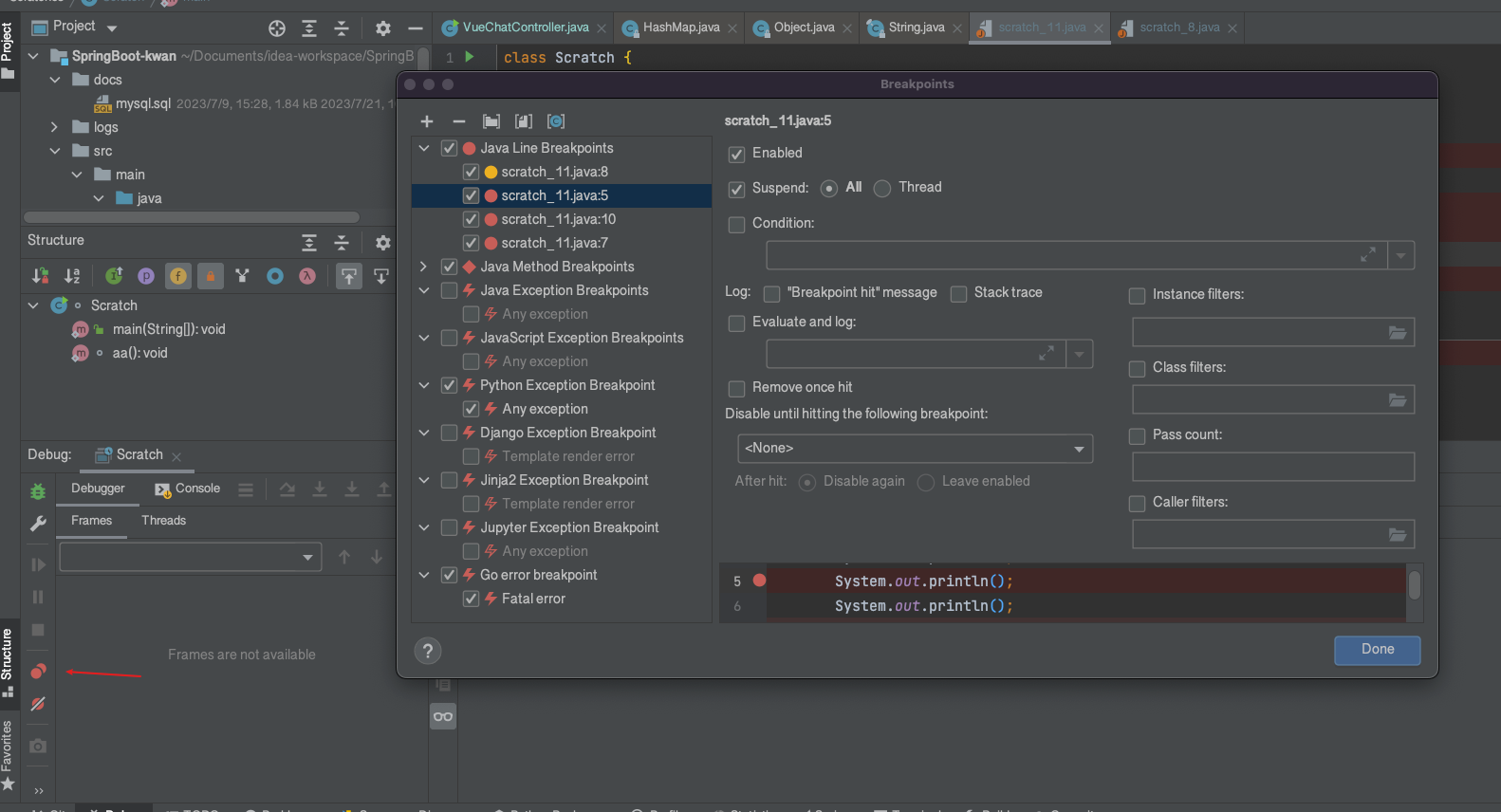Expand the Condition field editor

click(x=1368, y=255)
